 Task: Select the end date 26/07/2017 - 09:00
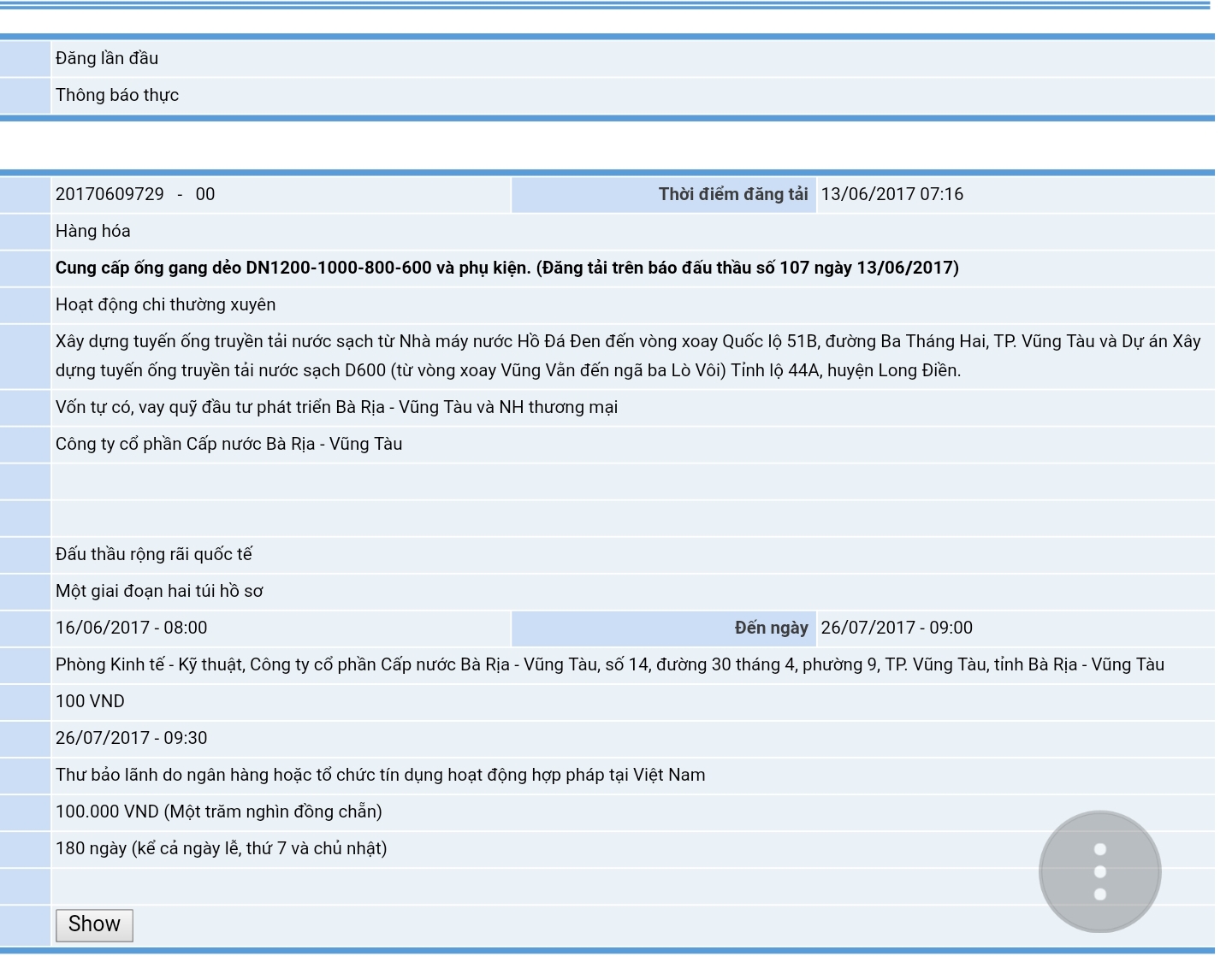point(897,628)
